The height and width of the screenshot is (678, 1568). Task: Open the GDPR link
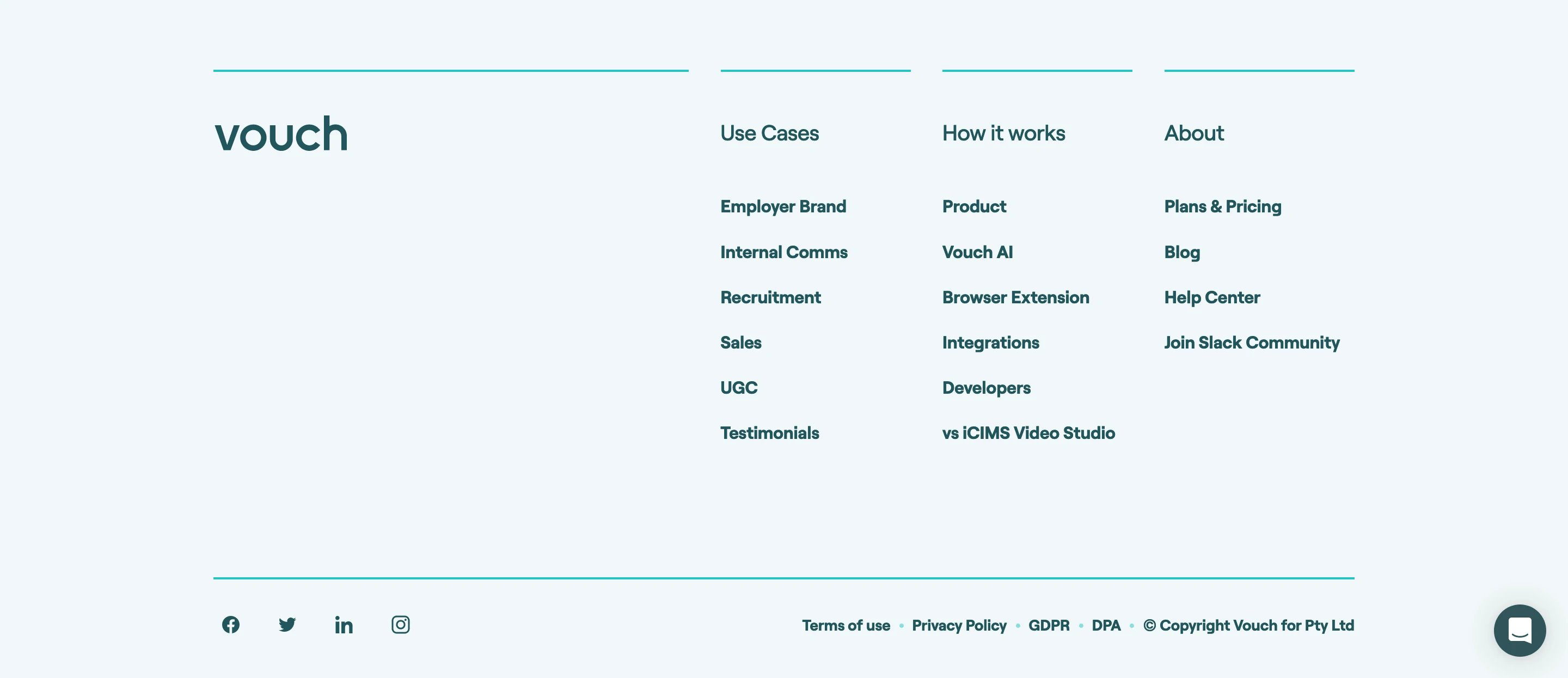point(1049,625)
